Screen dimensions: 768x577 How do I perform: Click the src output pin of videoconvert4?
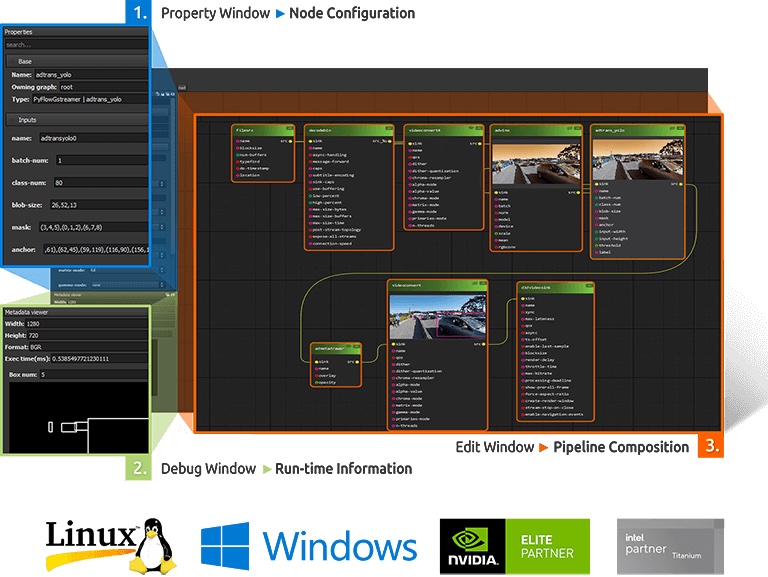tap(480, 144)
